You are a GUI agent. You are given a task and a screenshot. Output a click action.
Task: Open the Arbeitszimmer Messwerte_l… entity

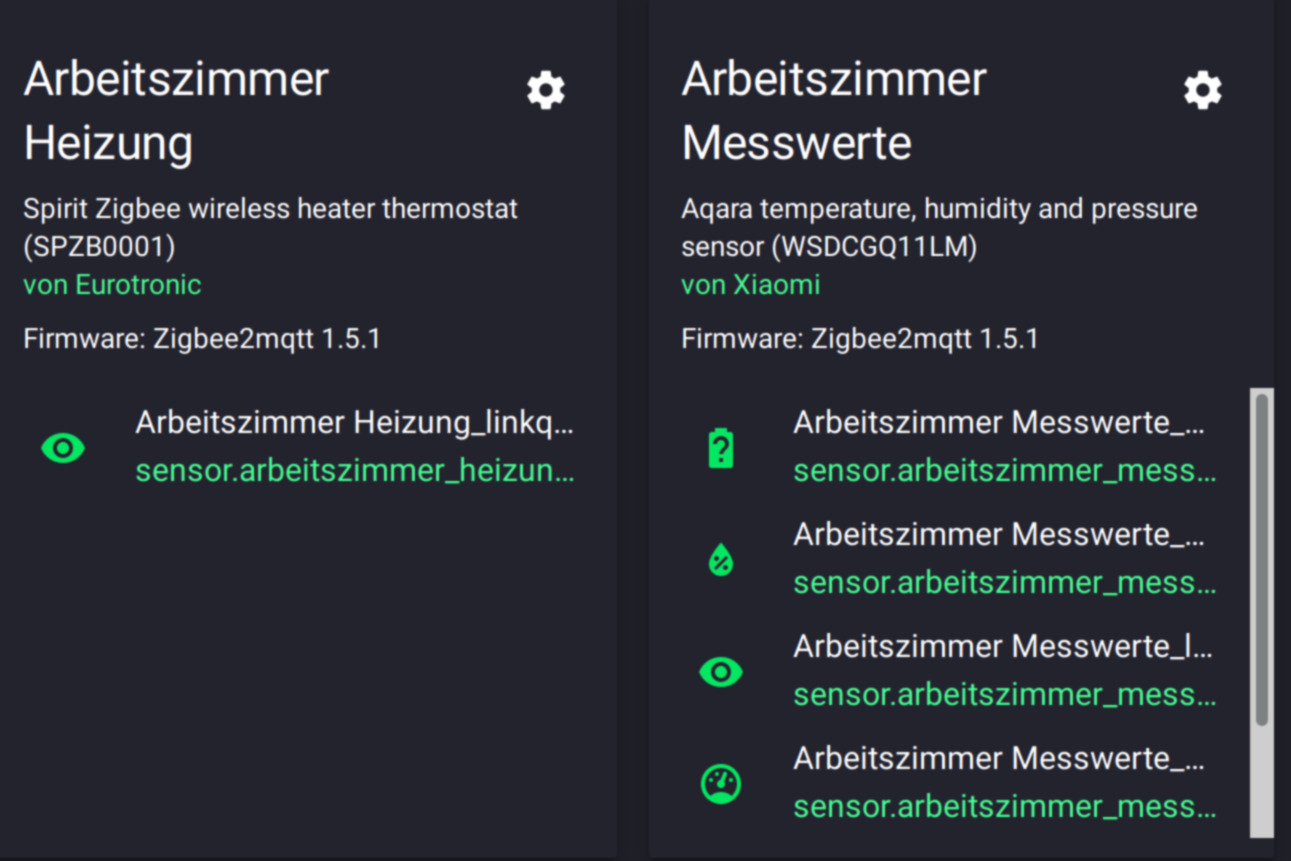(x=1002, y=647)
